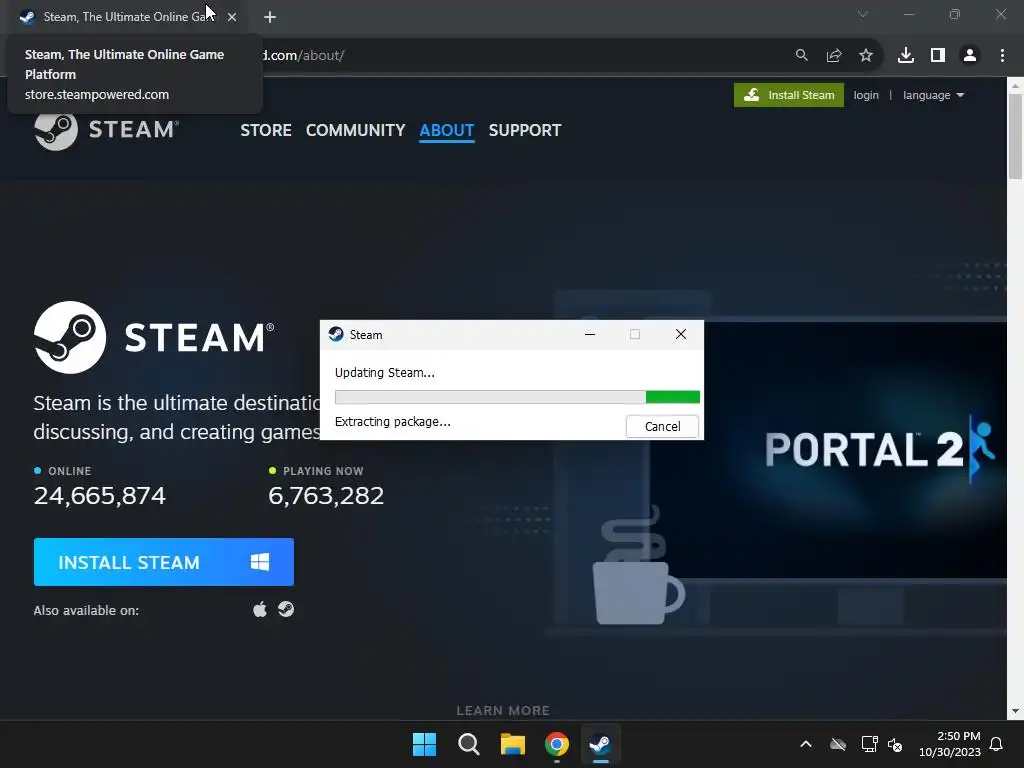Click the SteamOS download icon
This screenshot has height=768, width=1024.
pos(286,609)
